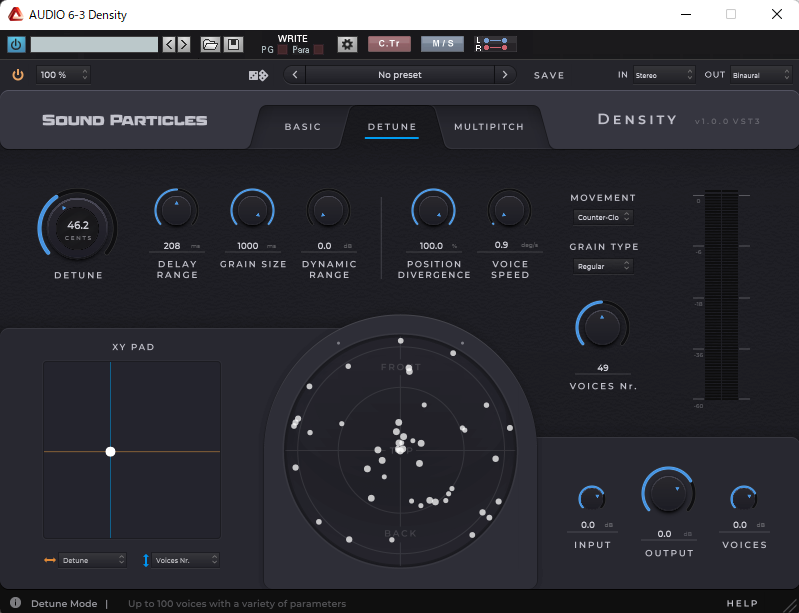Screen dimensions: 799x613
Task: Open the No preset selector
Action: click(x=400, y=75)
